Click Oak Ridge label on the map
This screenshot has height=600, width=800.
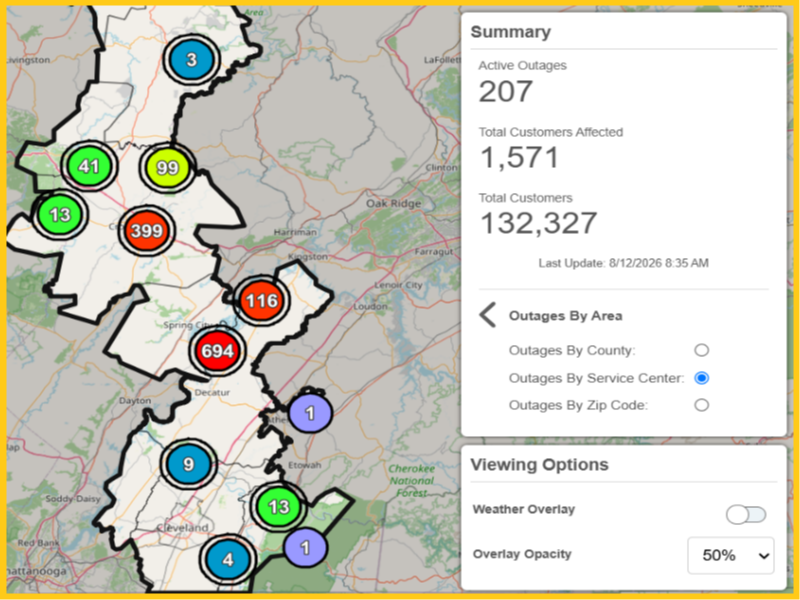[x=393, y=203]
